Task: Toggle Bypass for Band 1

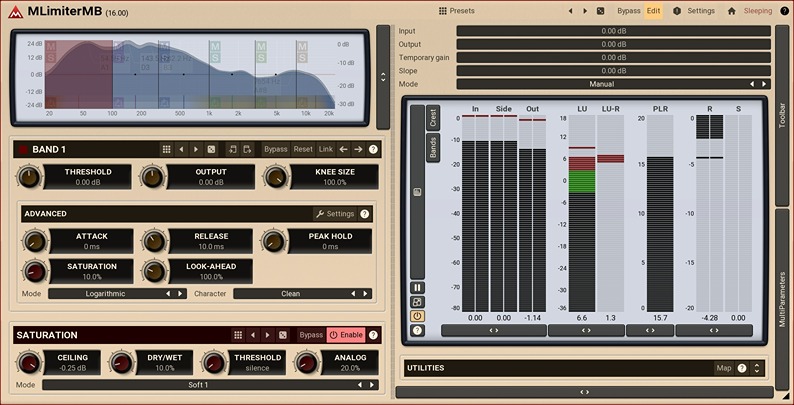Action: tap(275, 149)
